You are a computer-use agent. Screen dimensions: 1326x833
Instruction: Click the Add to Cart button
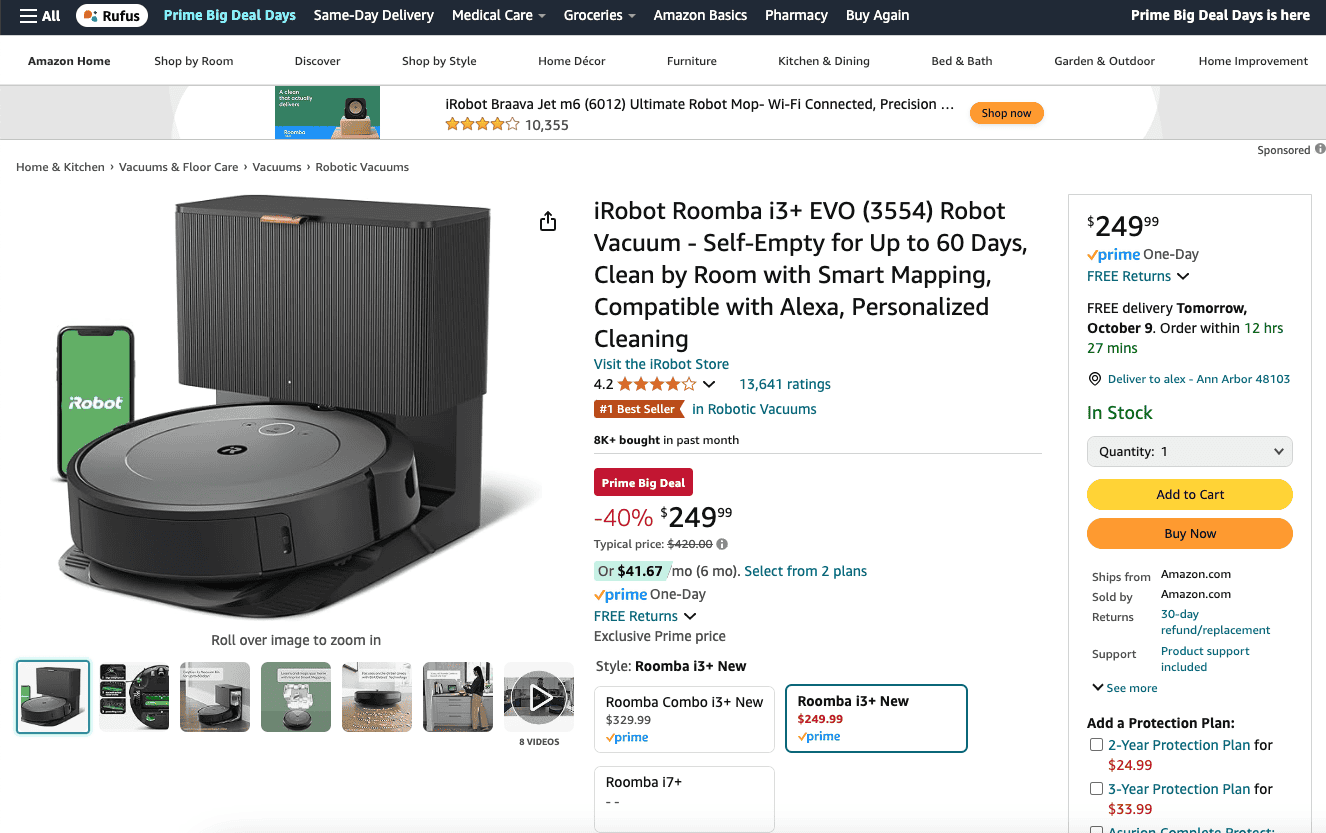tap(1189, 494)
